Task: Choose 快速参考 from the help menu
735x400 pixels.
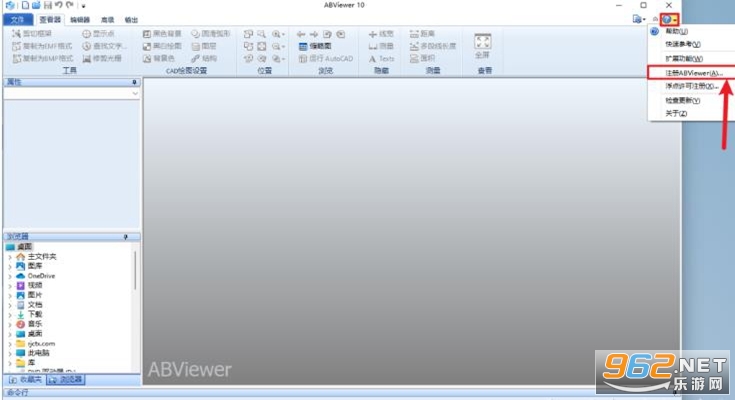Action: pos(682,44)
